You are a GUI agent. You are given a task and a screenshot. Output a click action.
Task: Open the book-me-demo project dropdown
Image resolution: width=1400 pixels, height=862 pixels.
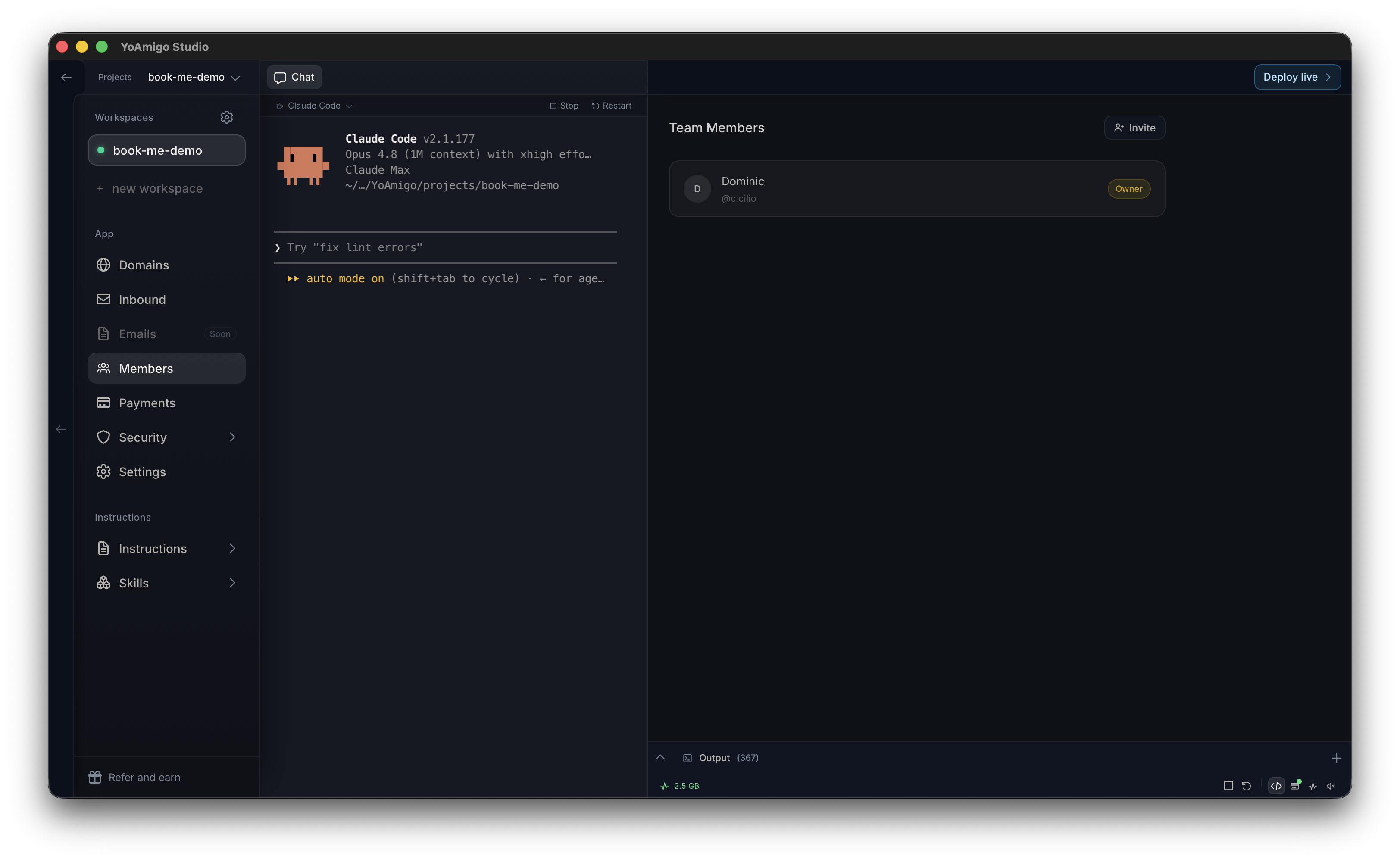[194, 78]
